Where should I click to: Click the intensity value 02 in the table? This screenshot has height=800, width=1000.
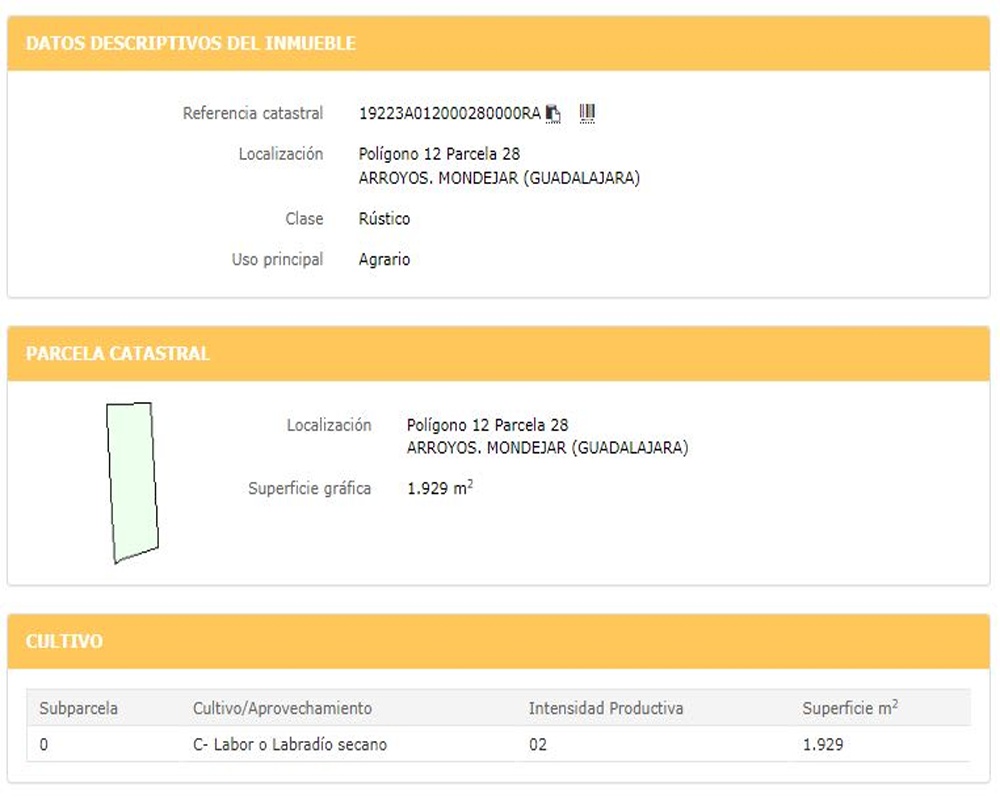tap(538, 744)
